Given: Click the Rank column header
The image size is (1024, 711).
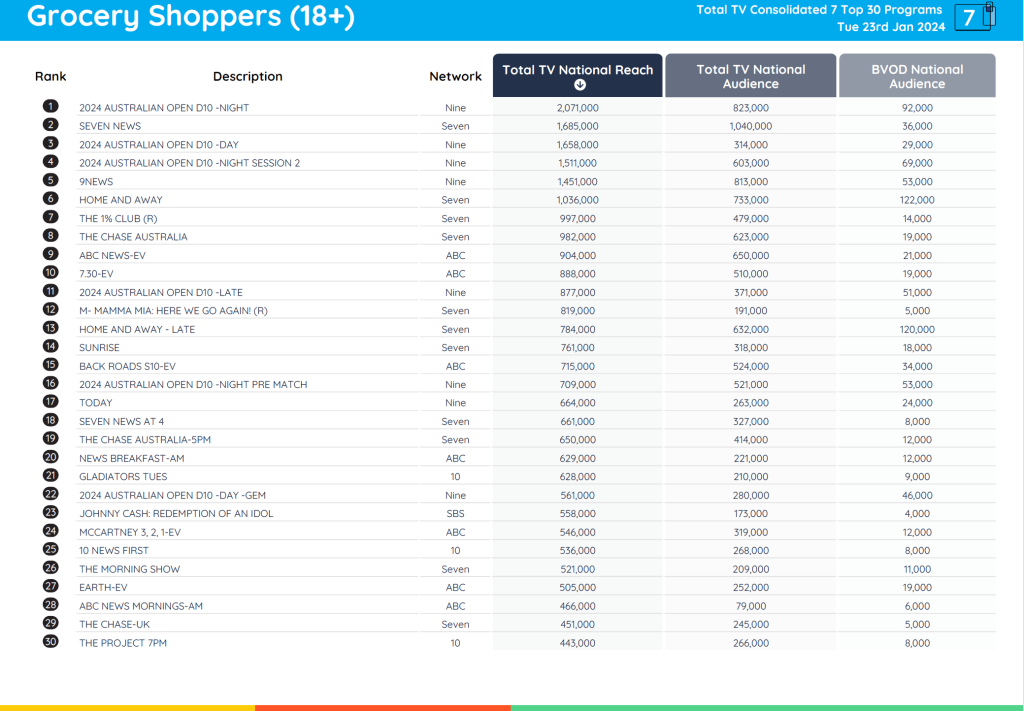Looking at the screenshot, I should pos(50,76).
